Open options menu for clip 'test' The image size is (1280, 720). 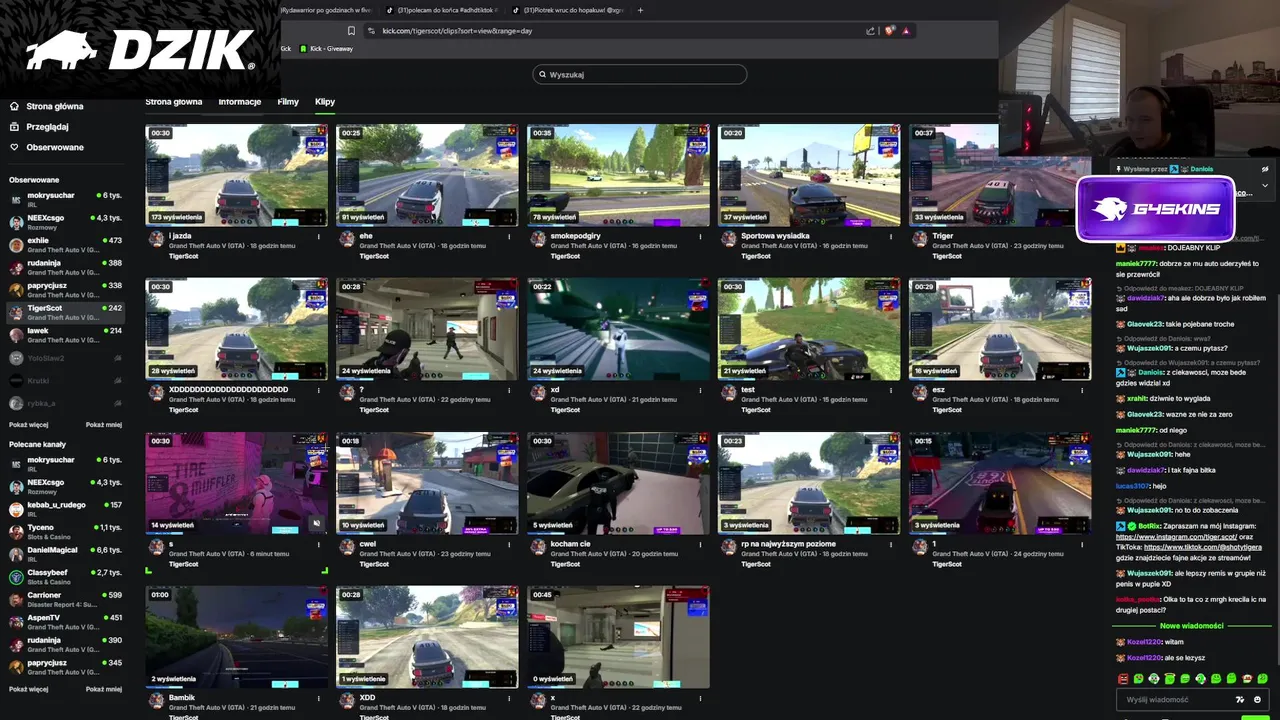[891, 391]
